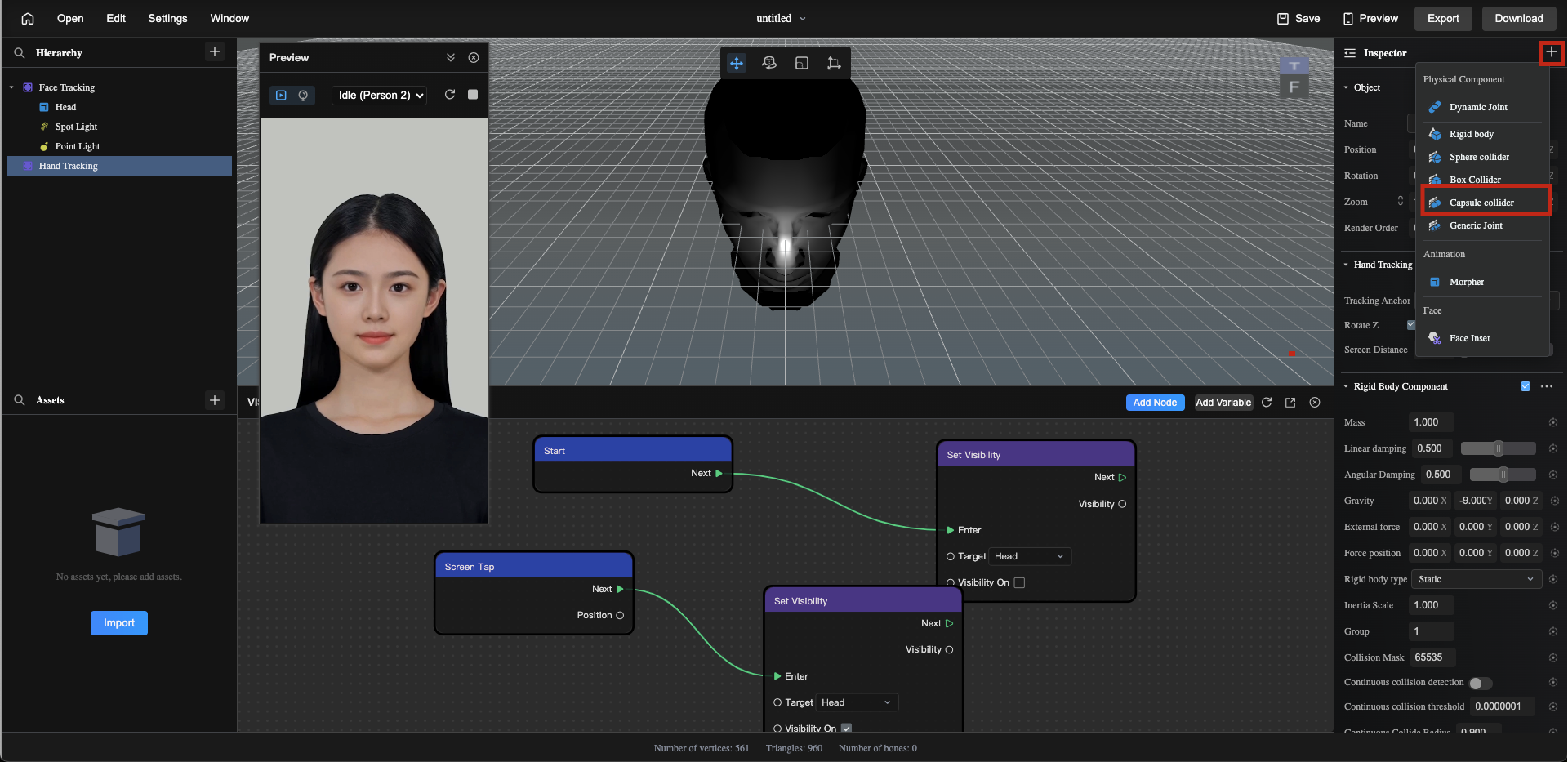This screenshot has height=762, width=1568.
Task: Open Rigid Body Component more options
Action: [x=1547, y=386]
